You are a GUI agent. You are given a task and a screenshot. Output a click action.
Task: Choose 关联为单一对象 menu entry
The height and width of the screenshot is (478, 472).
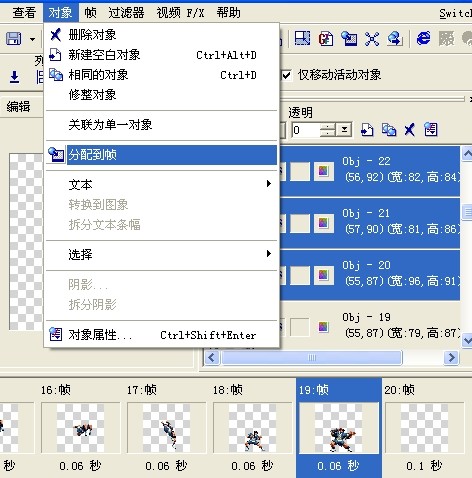pos(161,125)
